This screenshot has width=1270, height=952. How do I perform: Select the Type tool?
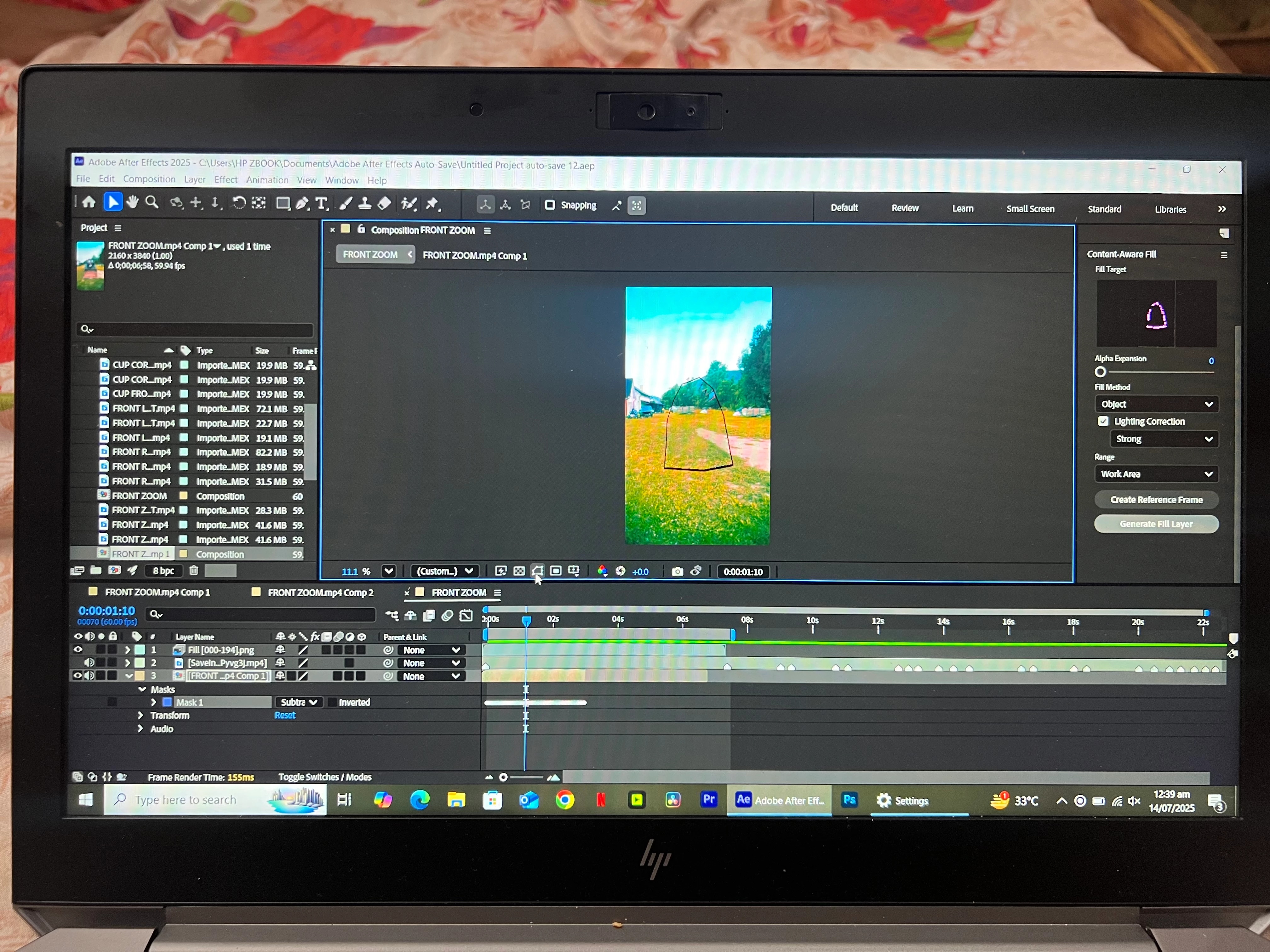[x=322, y=204]
